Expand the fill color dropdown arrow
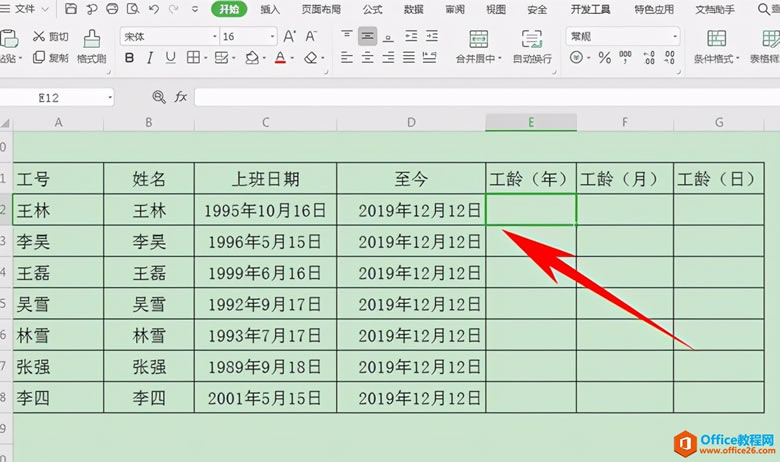The width and height of the screenshot is (780, 462). [x=264, y=59]
